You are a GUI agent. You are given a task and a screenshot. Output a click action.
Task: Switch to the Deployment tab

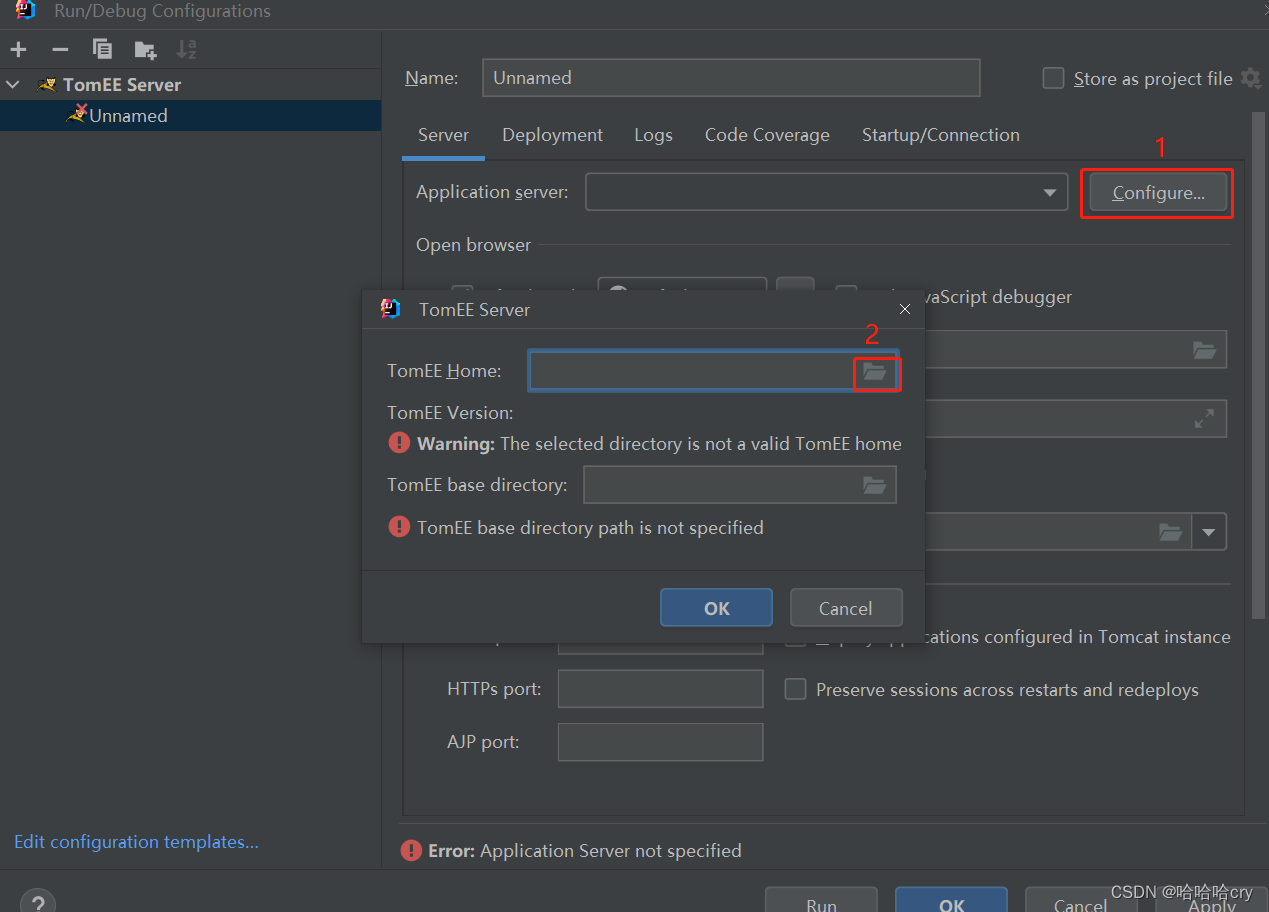point(552,135)
